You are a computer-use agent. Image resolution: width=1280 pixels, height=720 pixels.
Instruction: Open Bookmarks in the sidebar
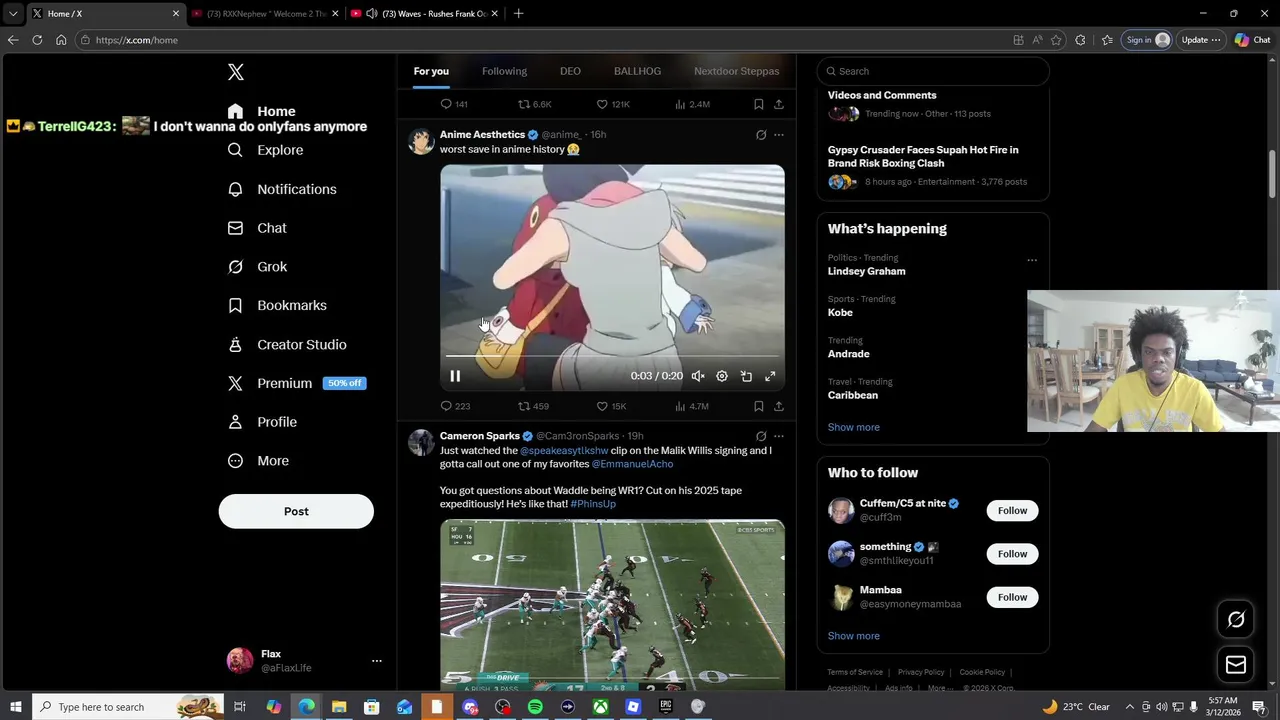277,305
